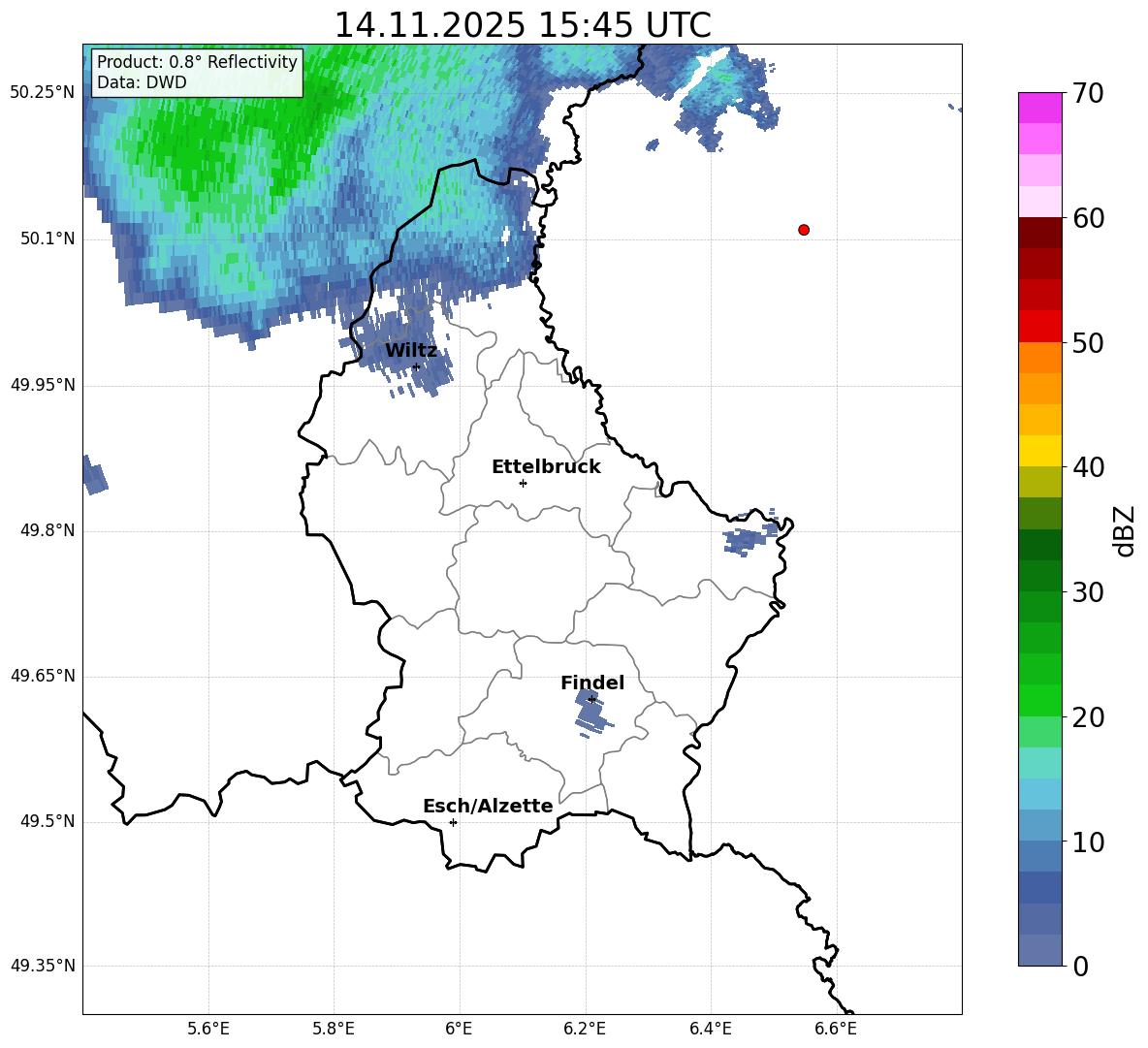This screenshot has height=1048, width=1148.
Task: Pick the yellow colorbar swatch above 40
Action: 1039,451
